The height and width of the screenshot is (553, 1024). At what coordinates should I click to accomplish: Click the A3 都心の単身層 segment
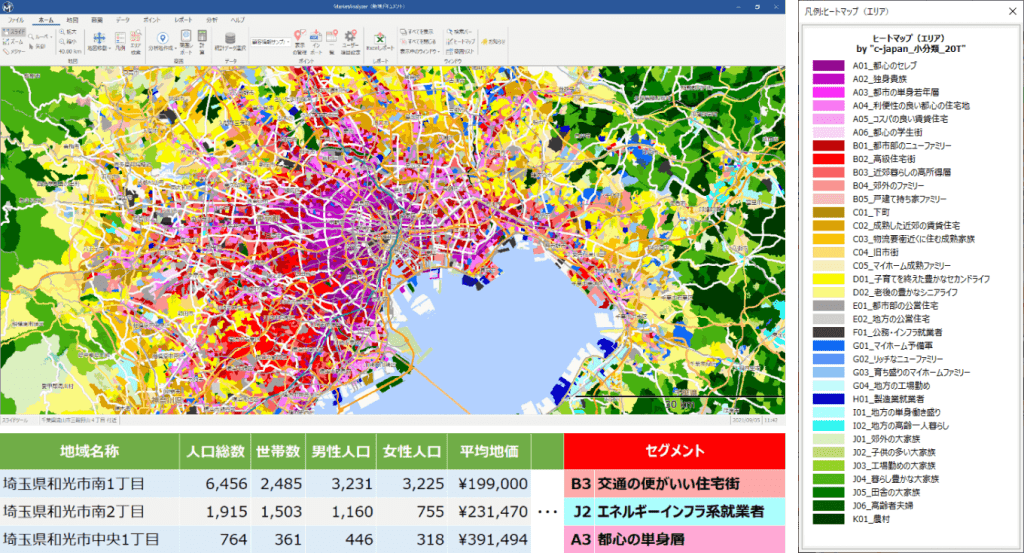tap(675, 540)
